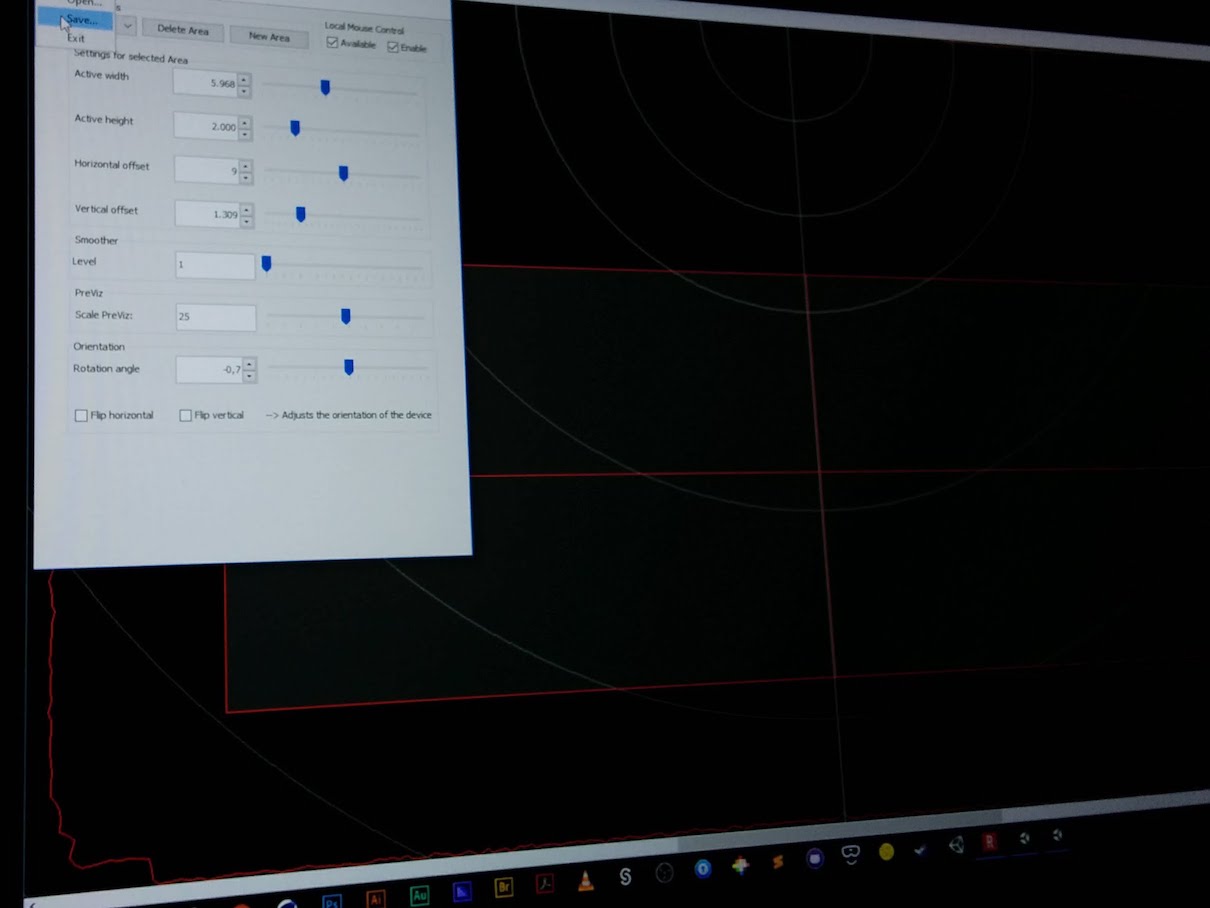1210x908 pixels.
Task: Enable the Flip vertical checkbox
Action: click(185, 415)
